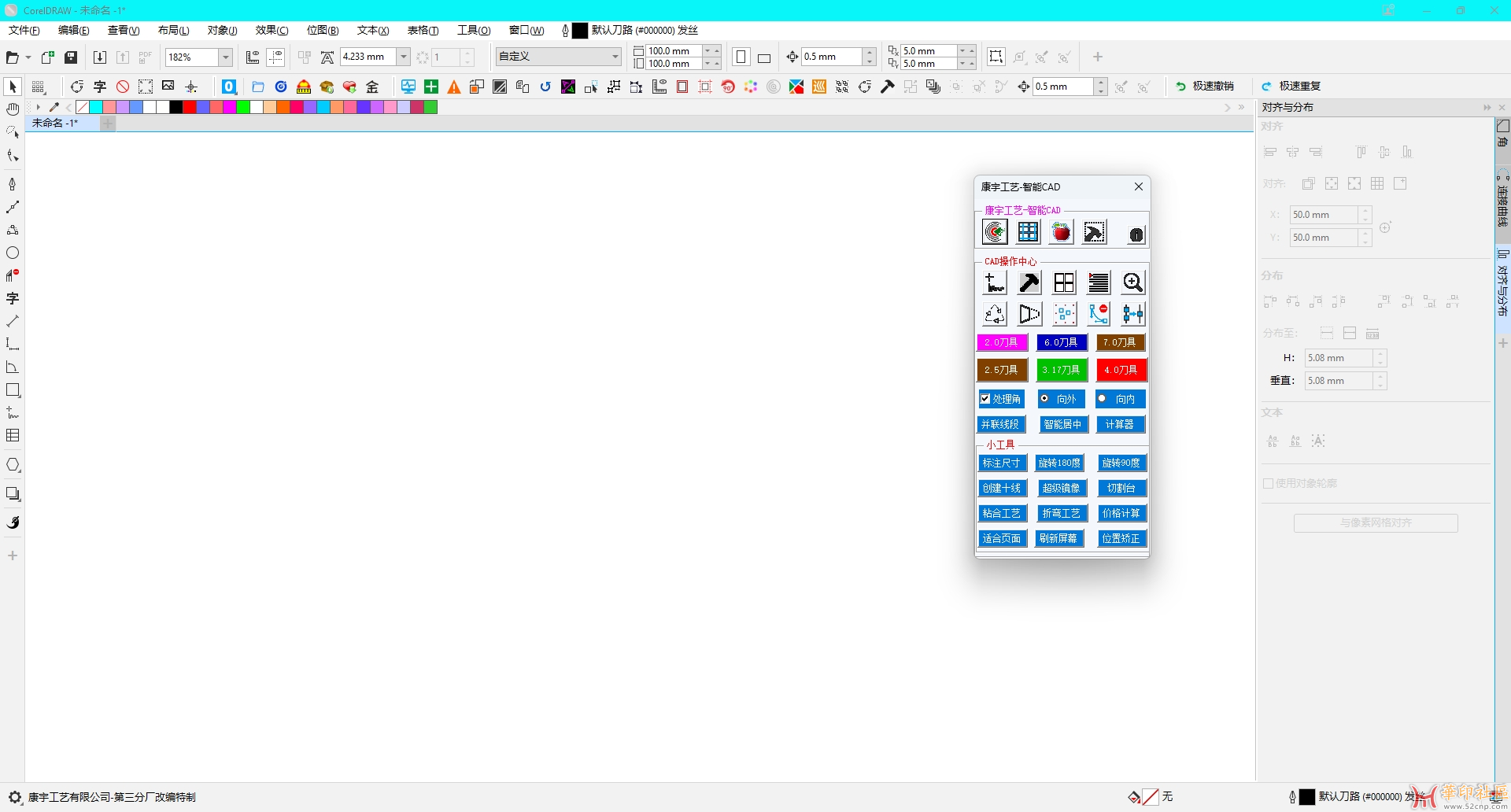The width and height of the screenshot is (1511, 812).
Task: Increase the H 5.08 mm spacing stepper
Action: point(1380,353)
